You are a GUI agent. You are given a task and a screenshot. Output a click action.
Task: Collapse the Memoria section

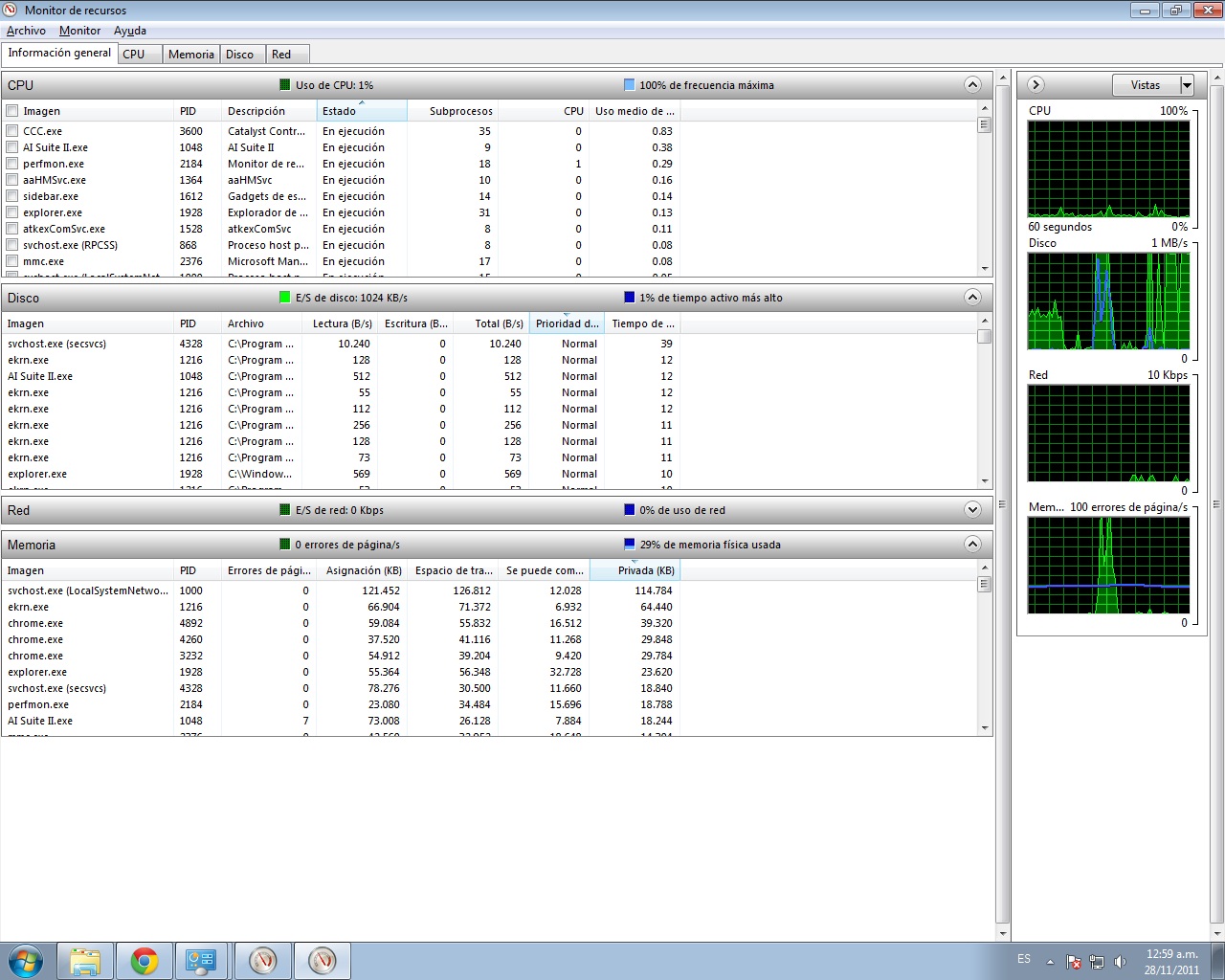coord(972,545)
